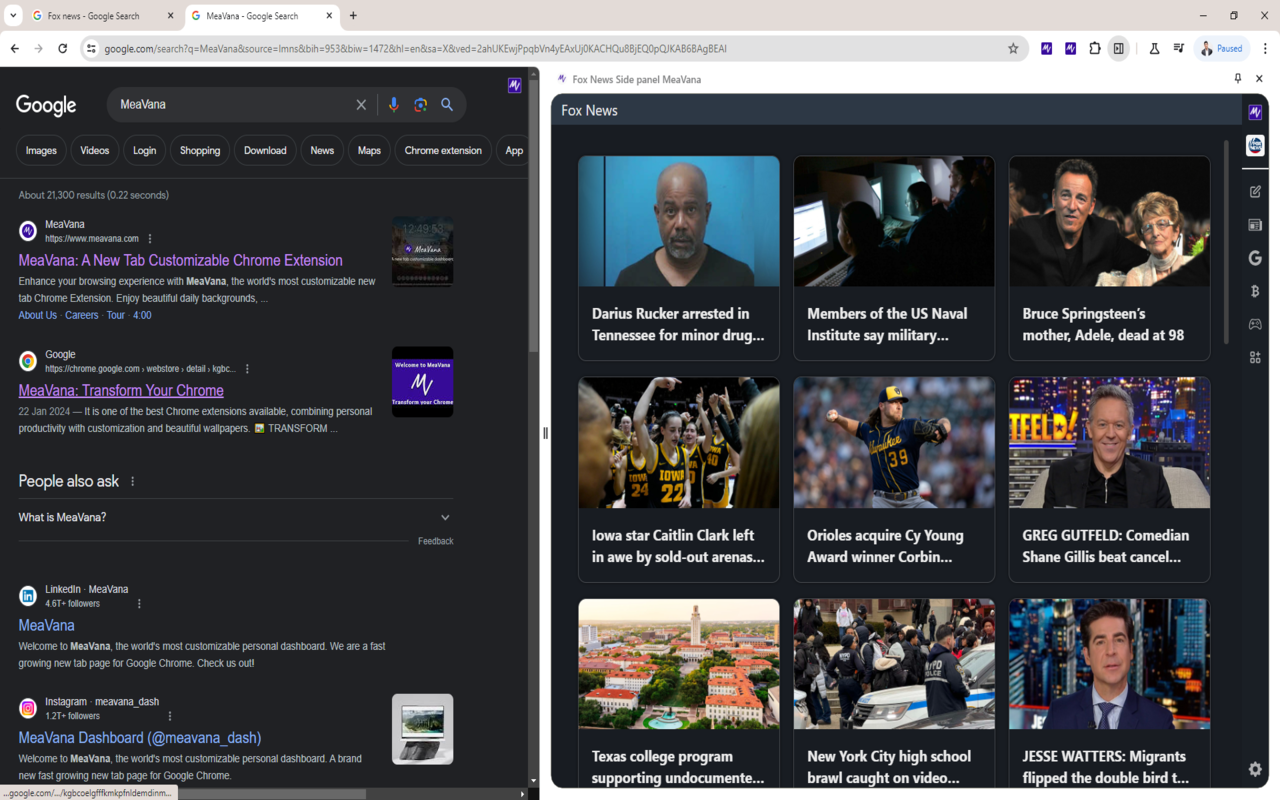The image size is (1280, 800).
Task: Open the LinkedIn 'MeaVana' result link
Action: click(46, 625)
